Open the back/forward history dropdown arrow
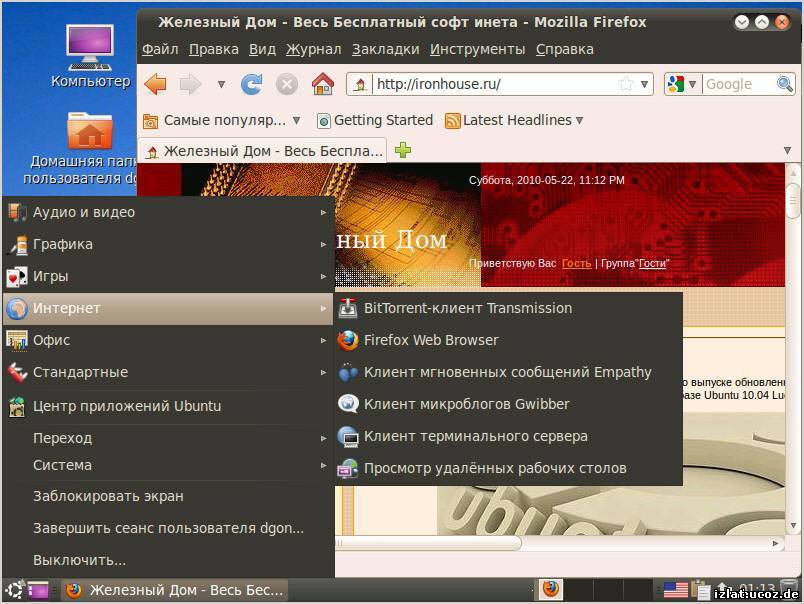 [221, 84]
